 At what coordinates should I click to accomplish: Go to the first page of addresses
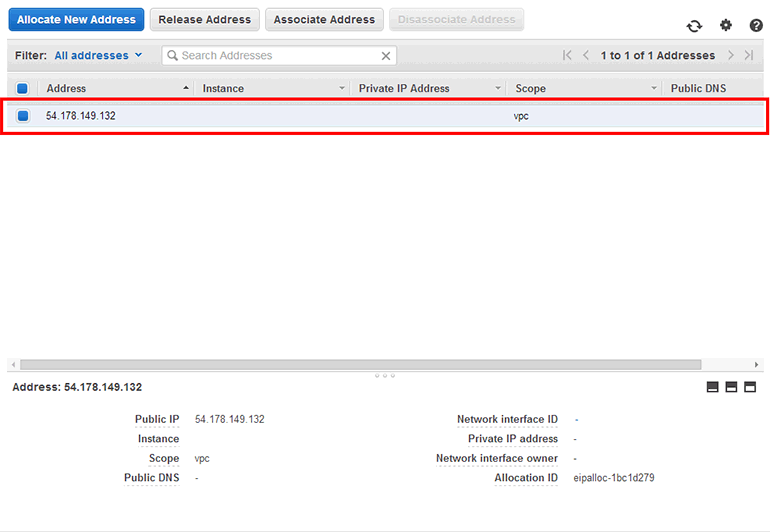point(568,56)
